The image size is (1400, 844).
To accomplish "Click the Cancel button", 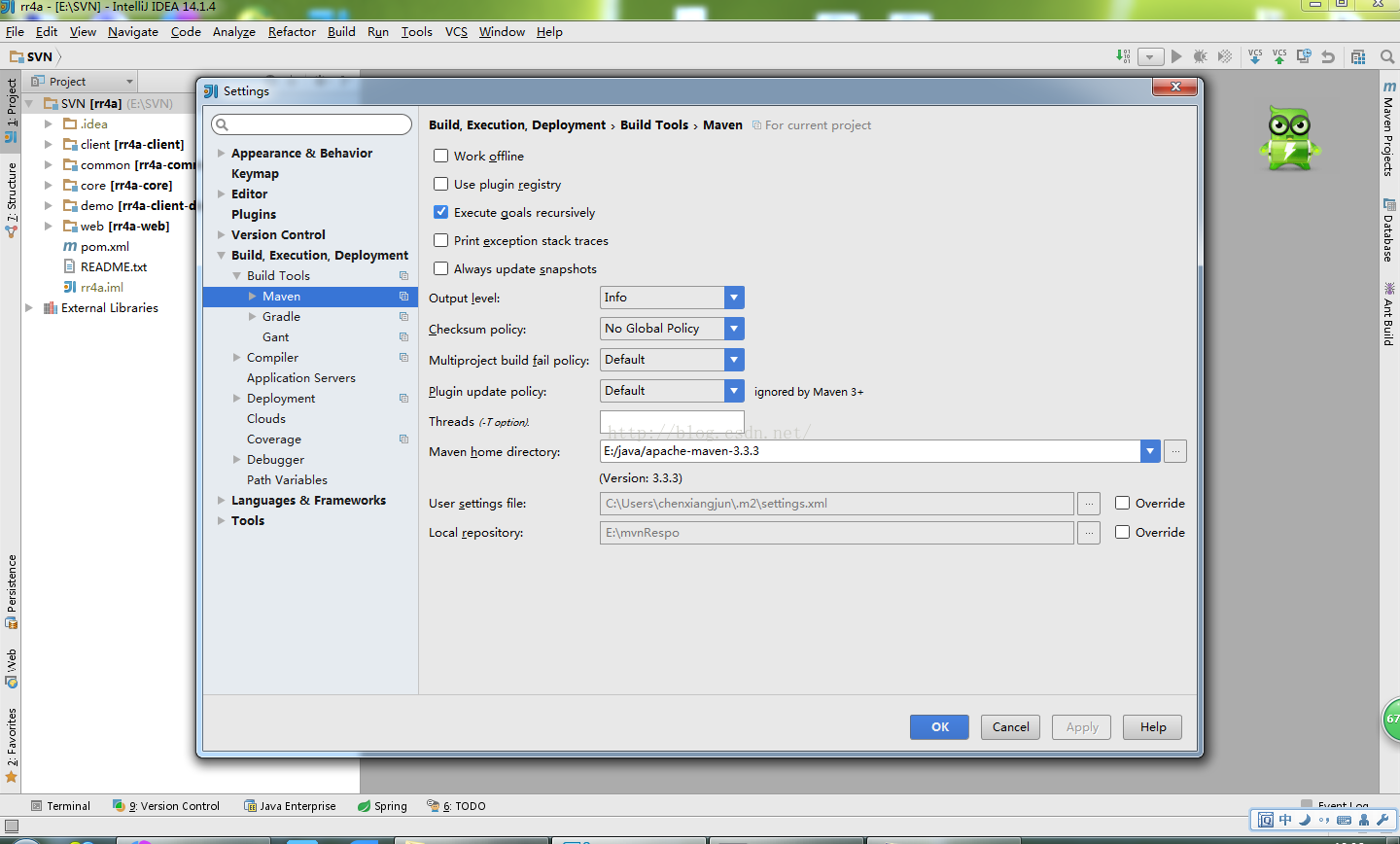I will [1011, 727].
